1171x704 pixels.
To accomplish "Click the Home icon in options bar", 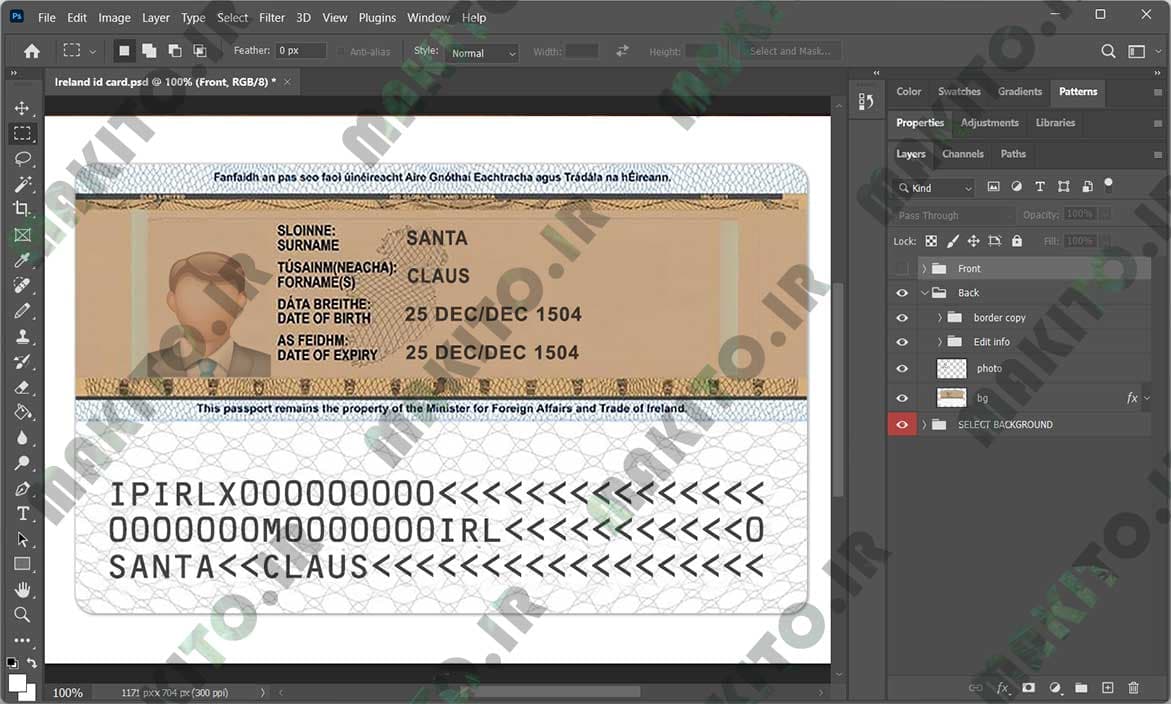I will [31, 51].
